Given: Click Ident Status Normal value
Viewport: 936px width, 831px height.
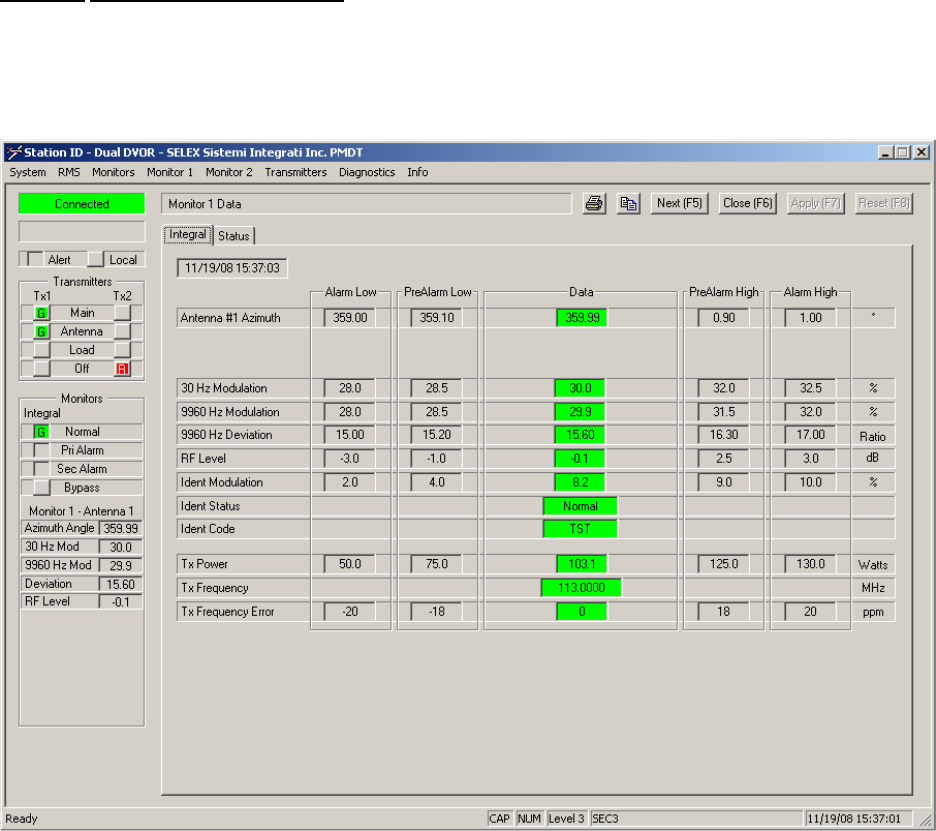Looking at the screenshot, I should (x=580, y=506).
